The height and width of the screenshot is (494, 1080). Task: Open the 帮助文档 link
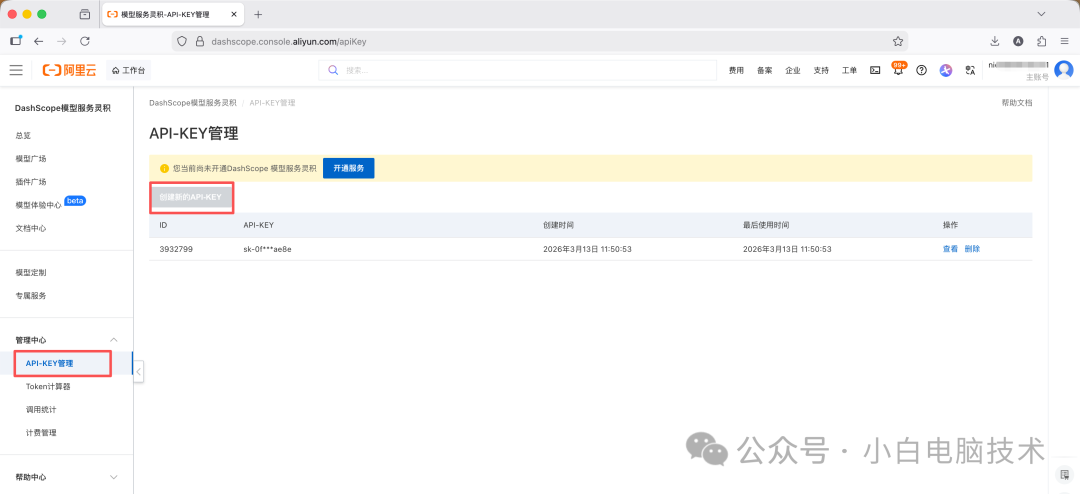click(x=1017, y=103)
